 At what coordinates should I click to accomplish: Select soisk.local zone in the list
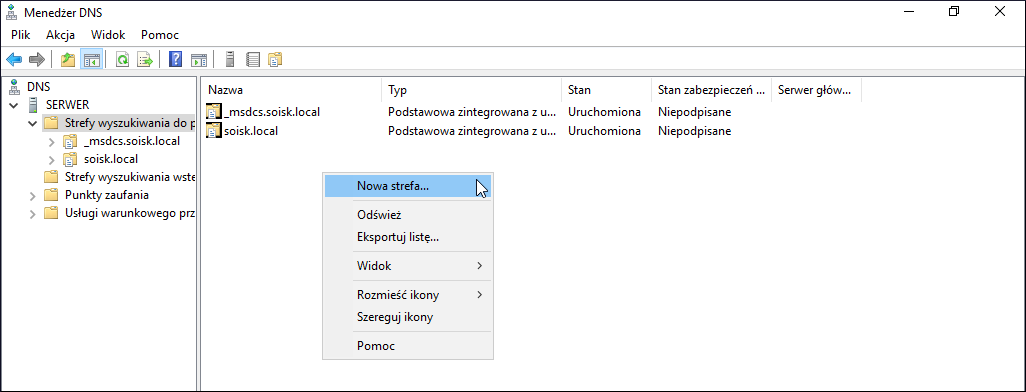[x=251, y=131]
